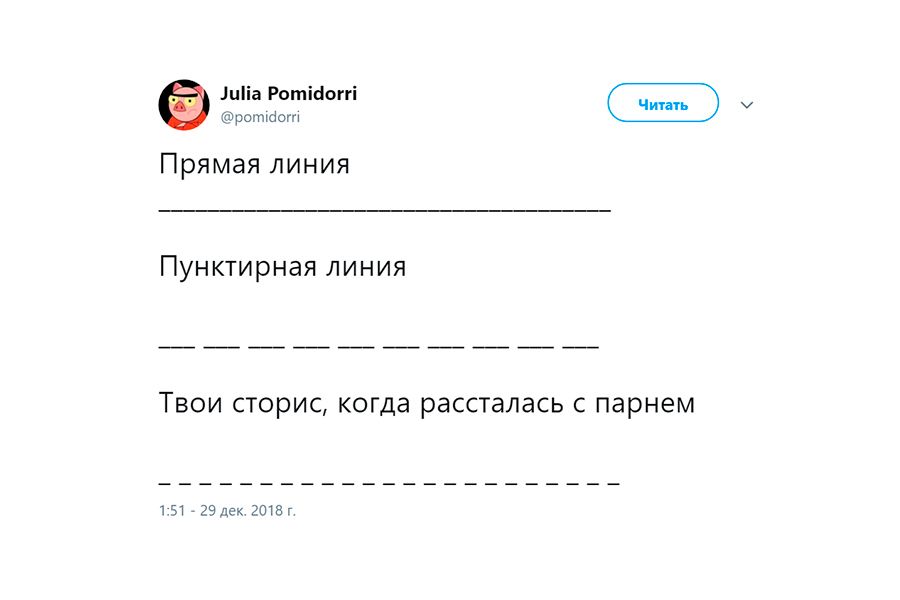Click the long-dash line below Пунктирная линия
Screen dimensions: 900x600
coord(379,347)
